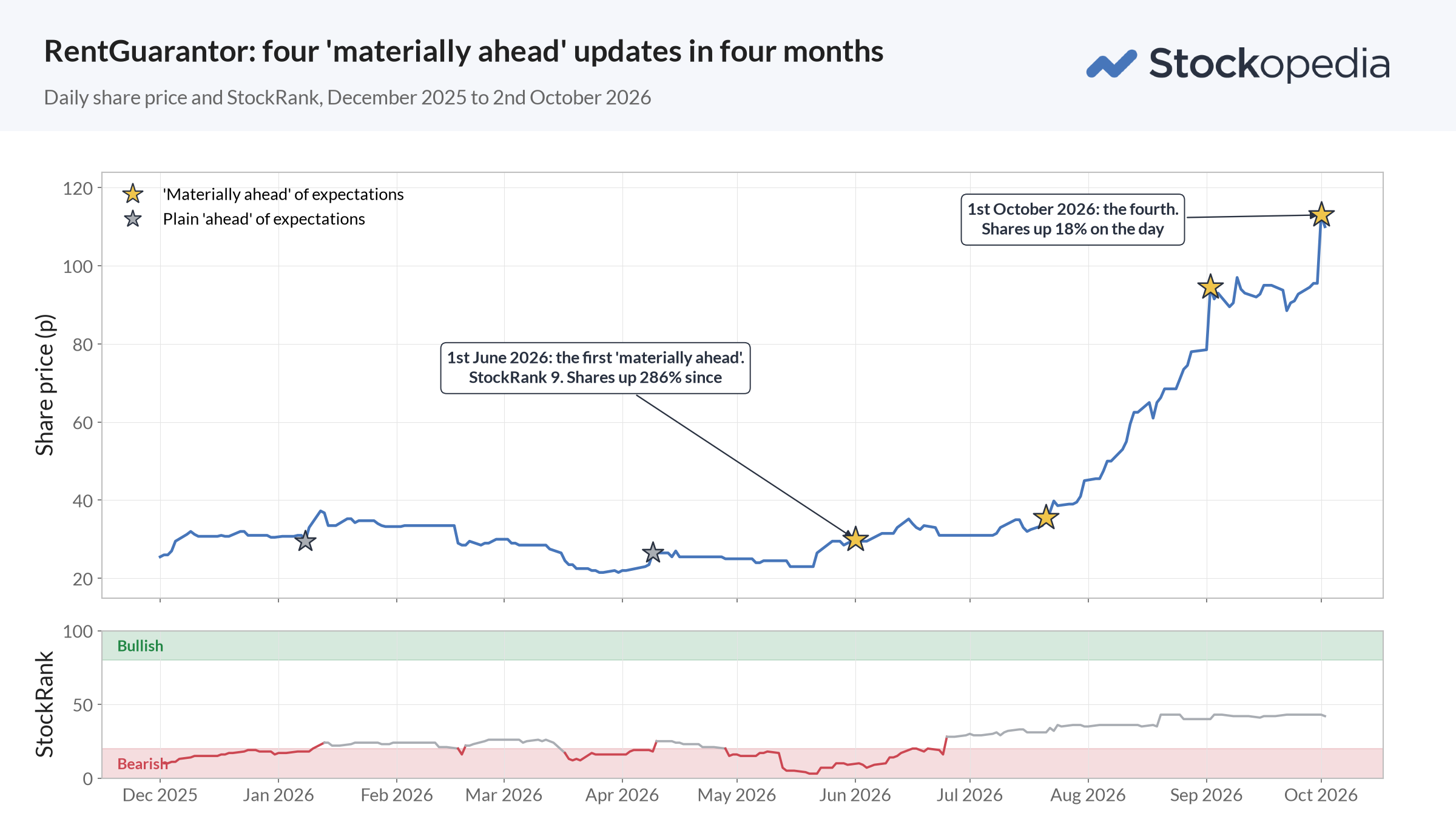Click the gold star on 1st October 2026
The image size is (1456, 819).
coord(1321,215)
